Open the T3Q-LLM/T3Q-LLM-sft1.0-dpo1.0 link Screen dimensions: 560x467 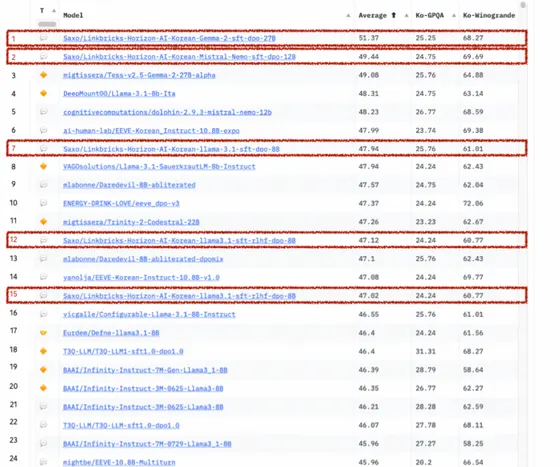(121, 426)
